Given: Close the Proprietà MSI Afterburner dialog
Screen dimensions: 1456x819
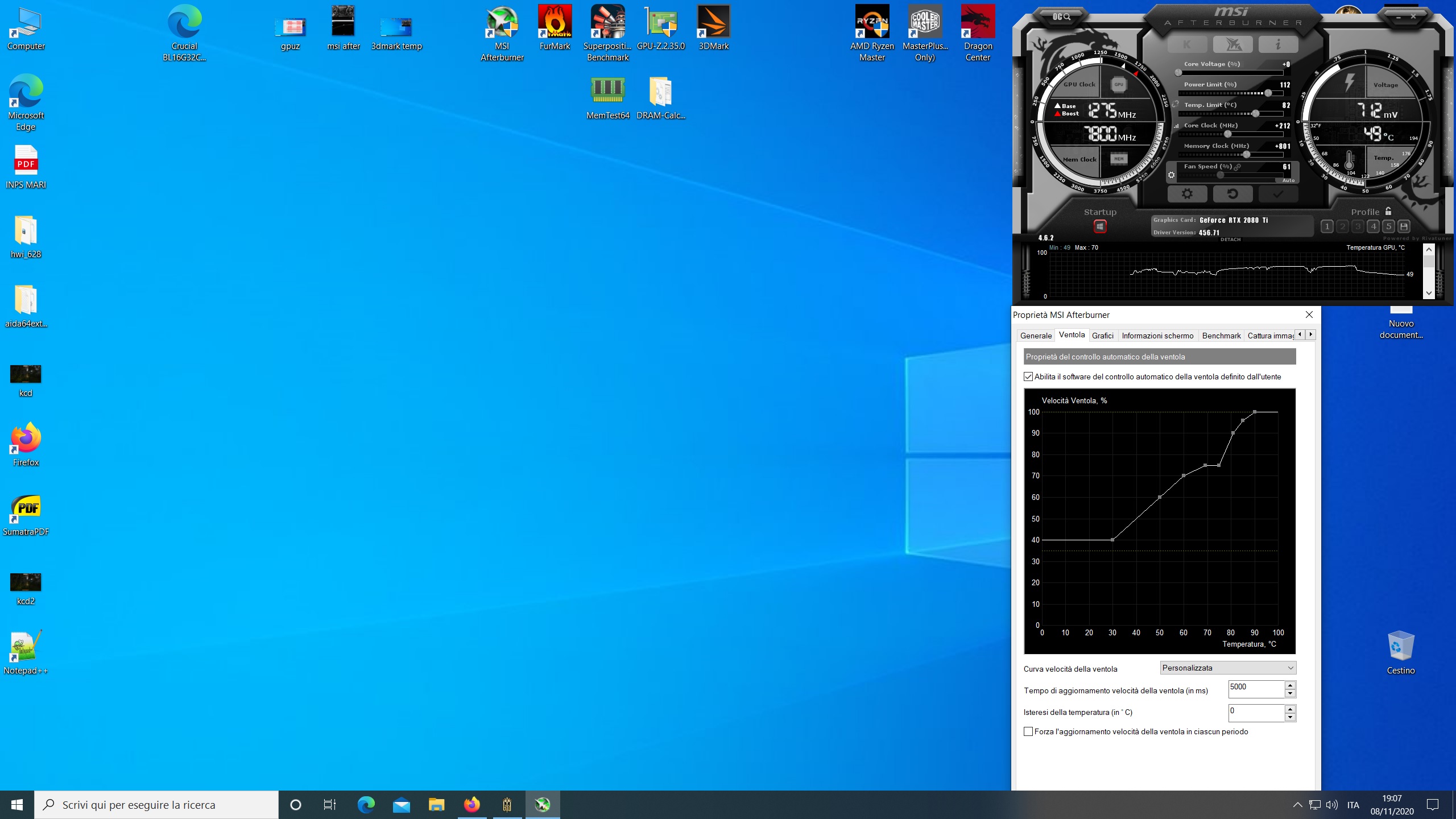Looking at the screenshot, I should 1309,315.
